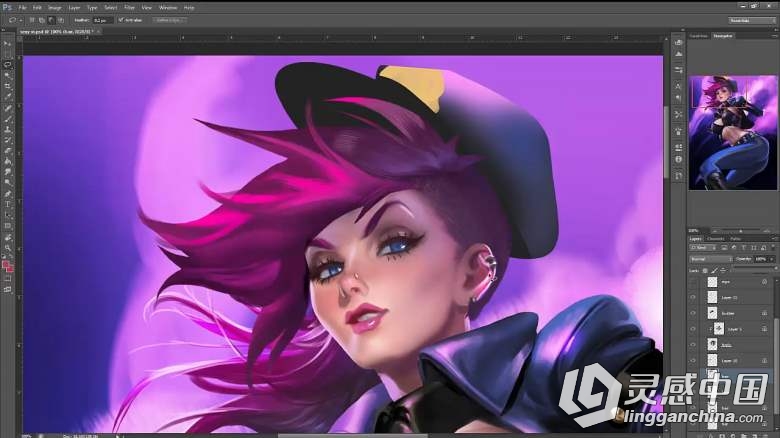Select the Healing Brush tool
Viewport: 780px width, 438px height.
coord(7,108)
